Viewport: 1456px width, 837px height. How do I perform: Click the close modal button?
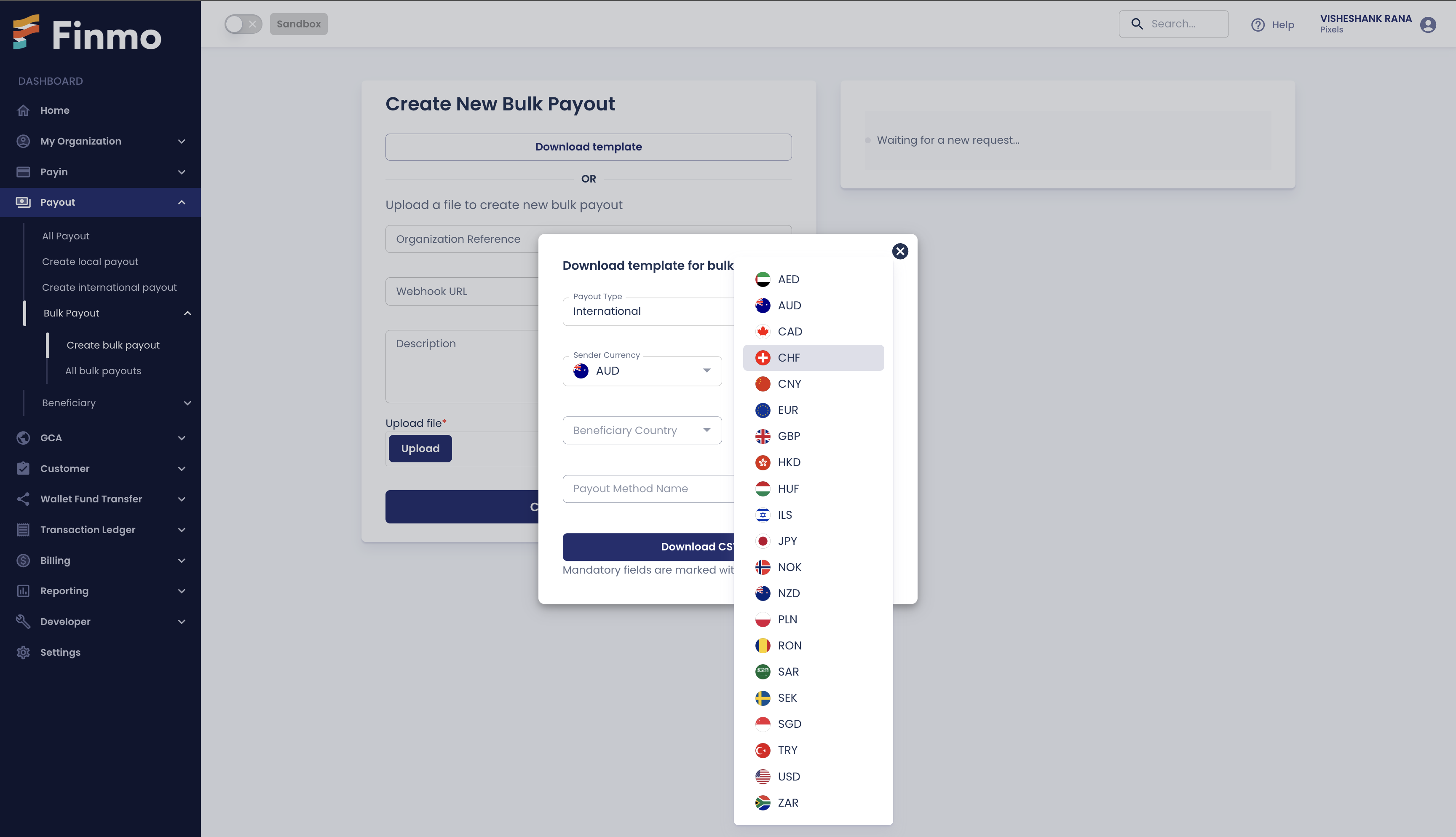899,251
